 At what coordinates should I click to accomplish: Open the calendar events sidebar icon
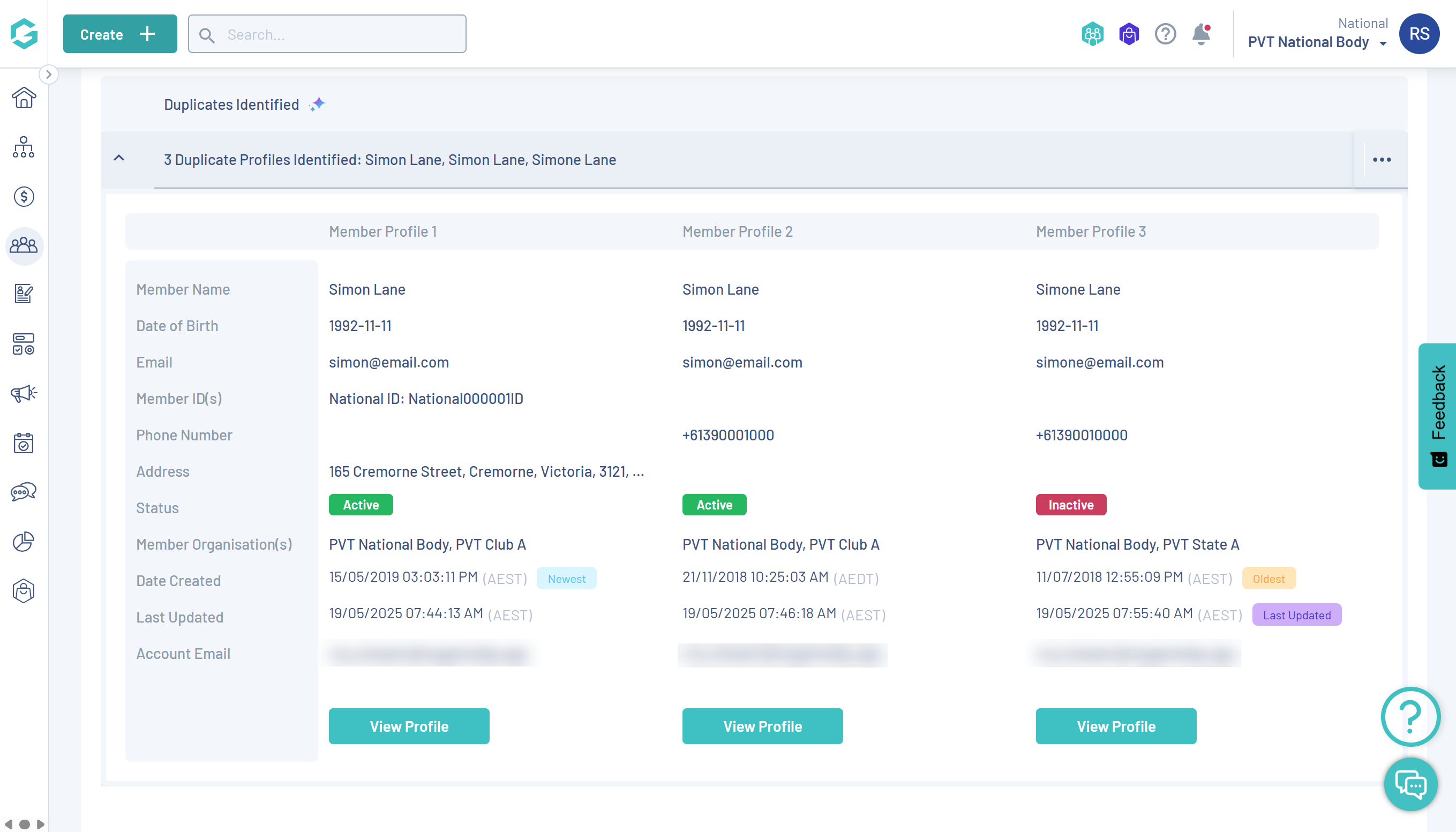tap(24, 443)
